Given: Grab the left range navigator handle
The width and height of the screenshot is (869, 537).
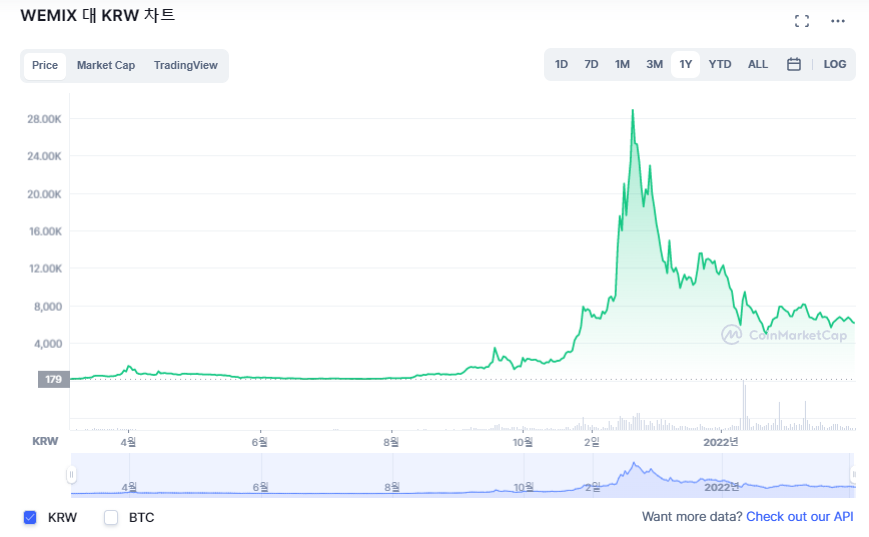Looking at the screenshot, I should pyautogui.click(x=71, y=474).
